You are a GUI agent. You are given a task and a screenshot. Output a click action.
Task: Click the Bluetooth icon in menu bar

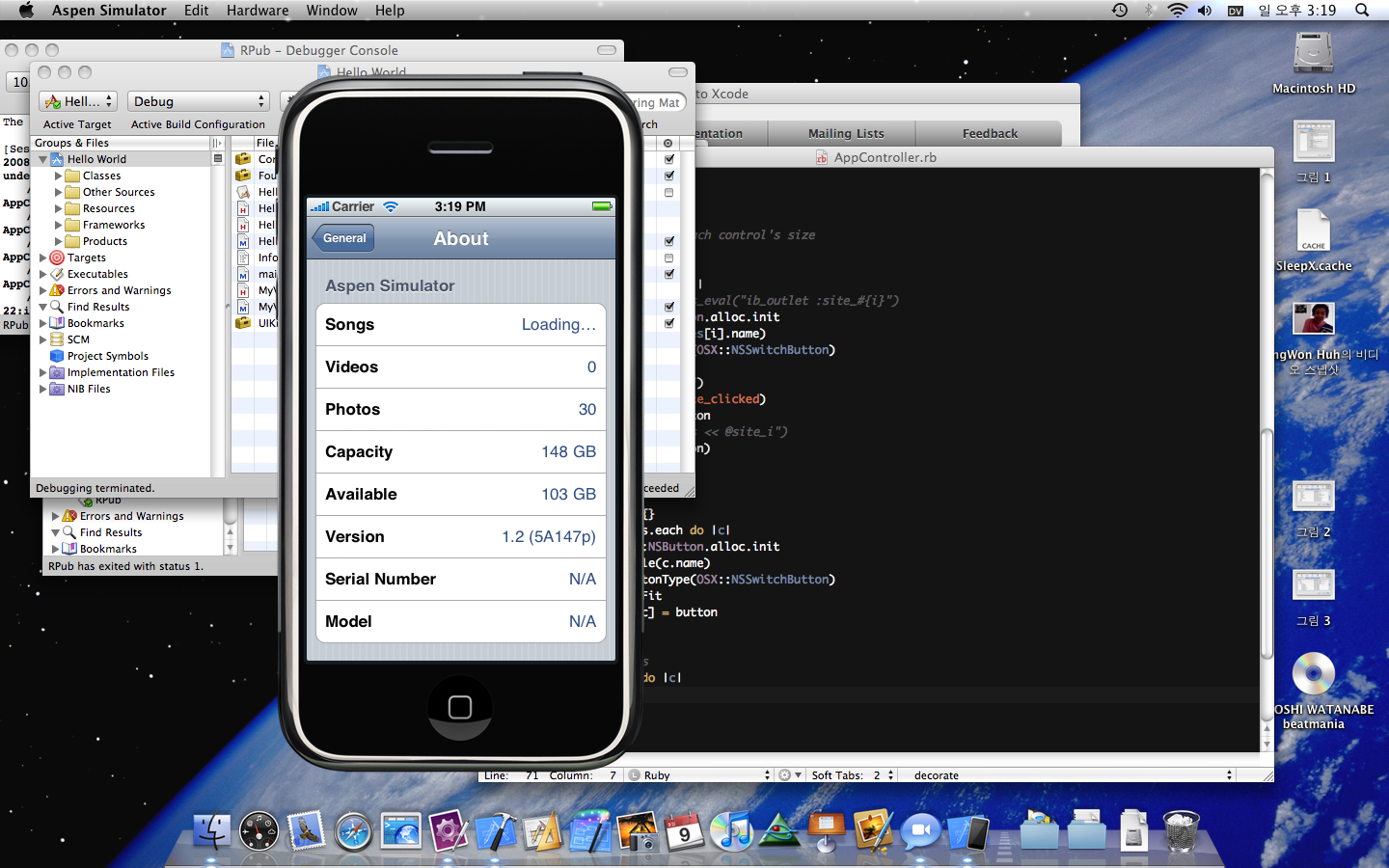[x=1149, y=10]
